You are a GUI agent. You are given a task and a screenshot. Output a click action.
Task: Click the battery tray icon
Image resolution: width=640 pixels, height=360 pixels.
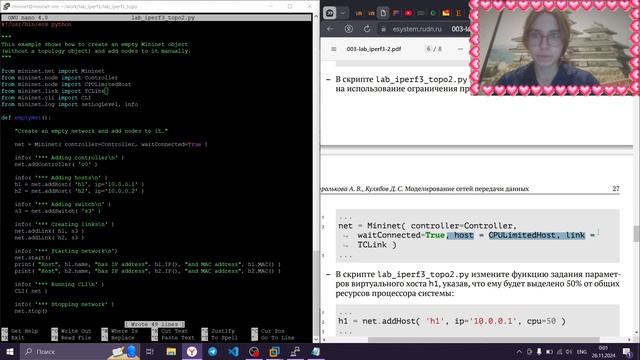(549, 352)
